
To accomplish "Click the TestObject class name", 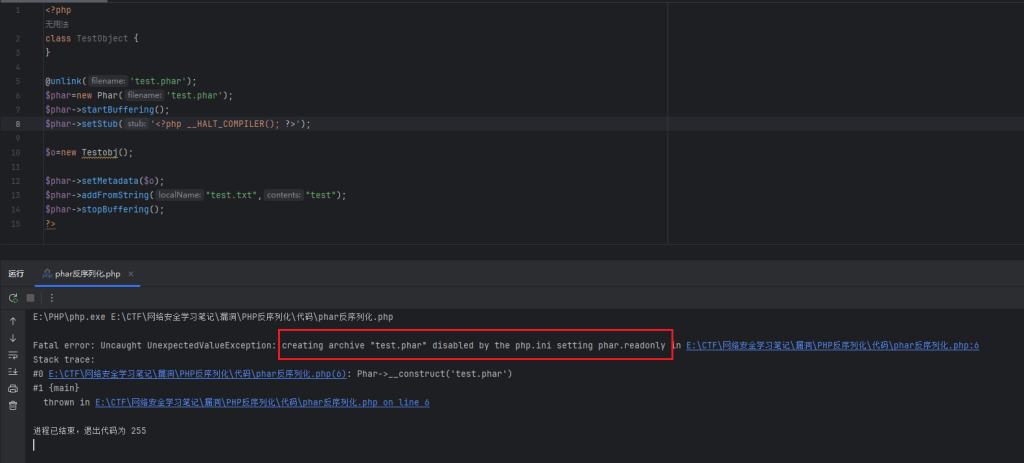I will tap(103, 38).
